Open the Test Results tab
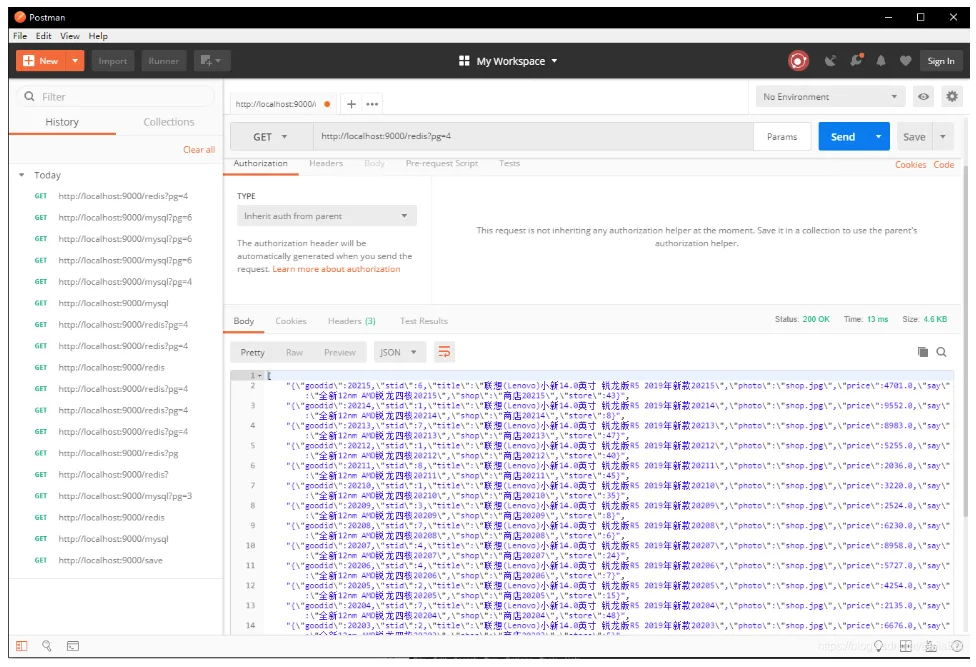This screenshot has width=976, height=667. click(x=424, y=321)
